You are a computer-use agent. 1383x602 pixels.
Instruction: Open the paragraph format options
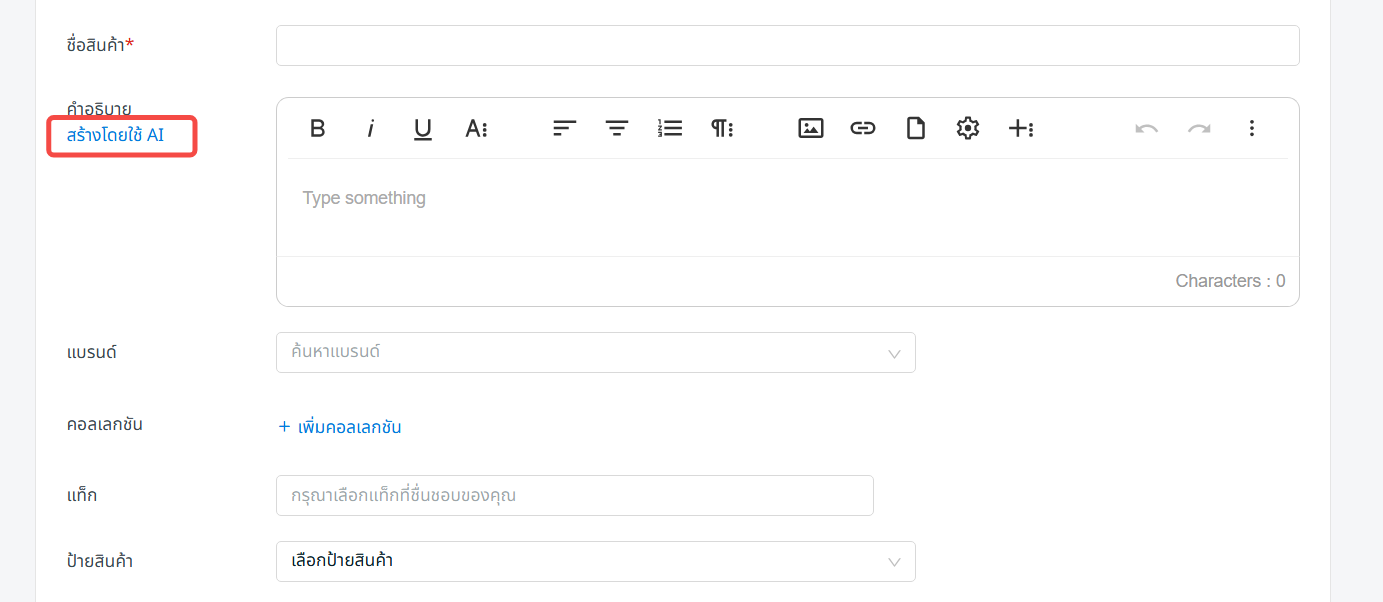pyautogui.click(x=722, y=128)
